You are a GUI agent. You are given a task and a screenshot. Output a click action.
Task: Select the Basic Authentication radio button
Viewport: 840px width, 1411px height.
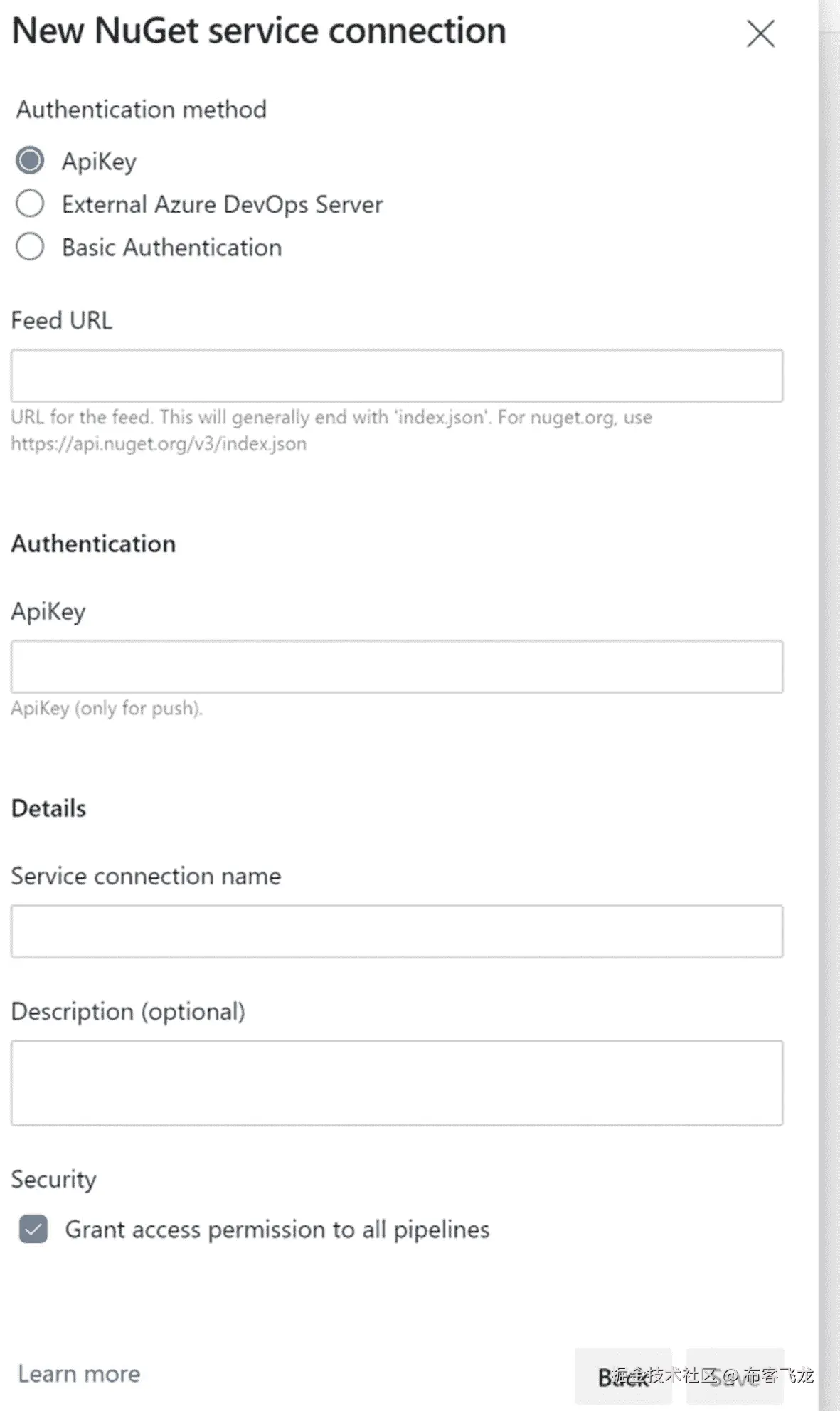coord(30,248)
